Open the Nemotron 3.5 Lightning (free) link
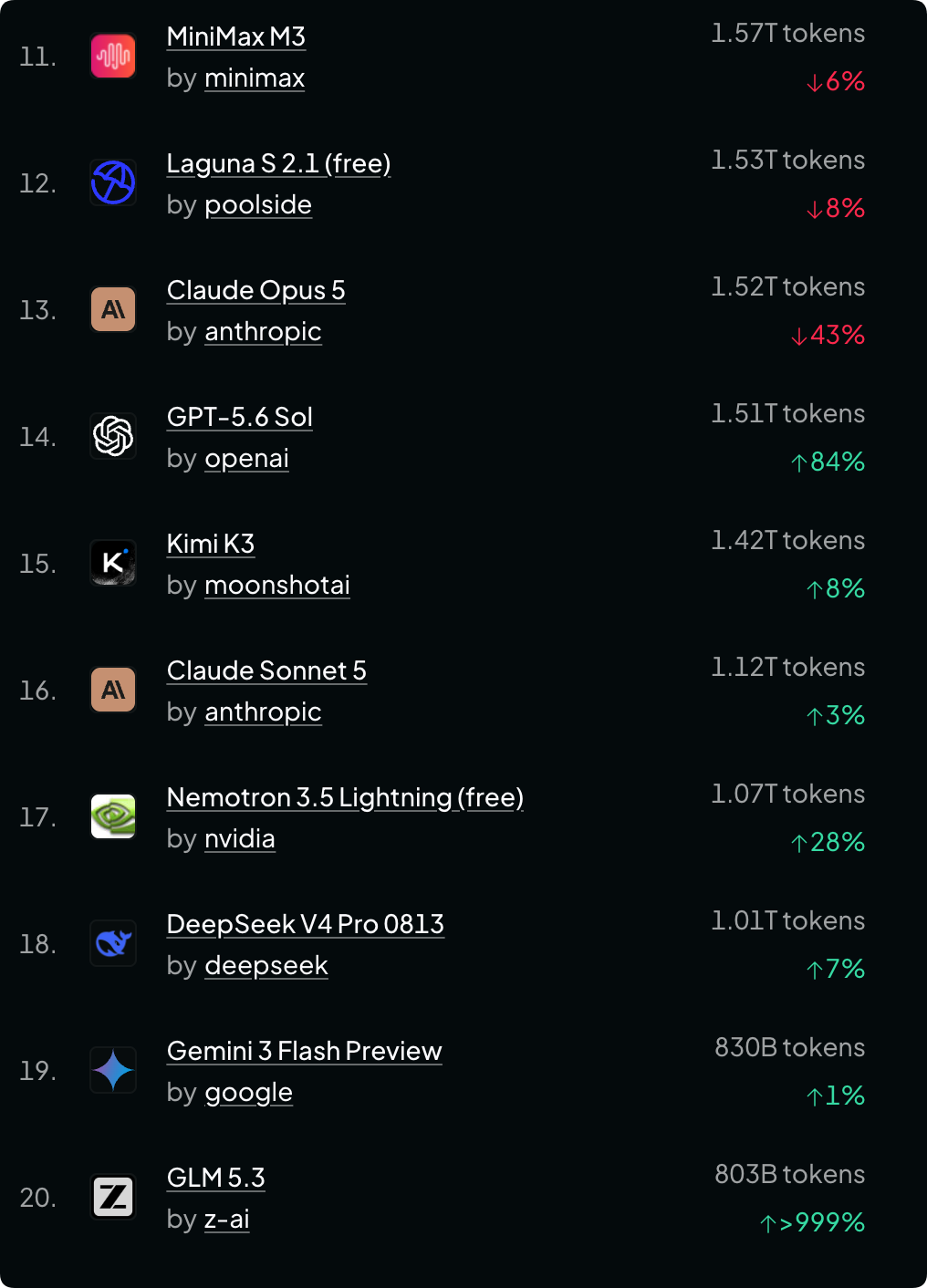 tap(346, 797)
